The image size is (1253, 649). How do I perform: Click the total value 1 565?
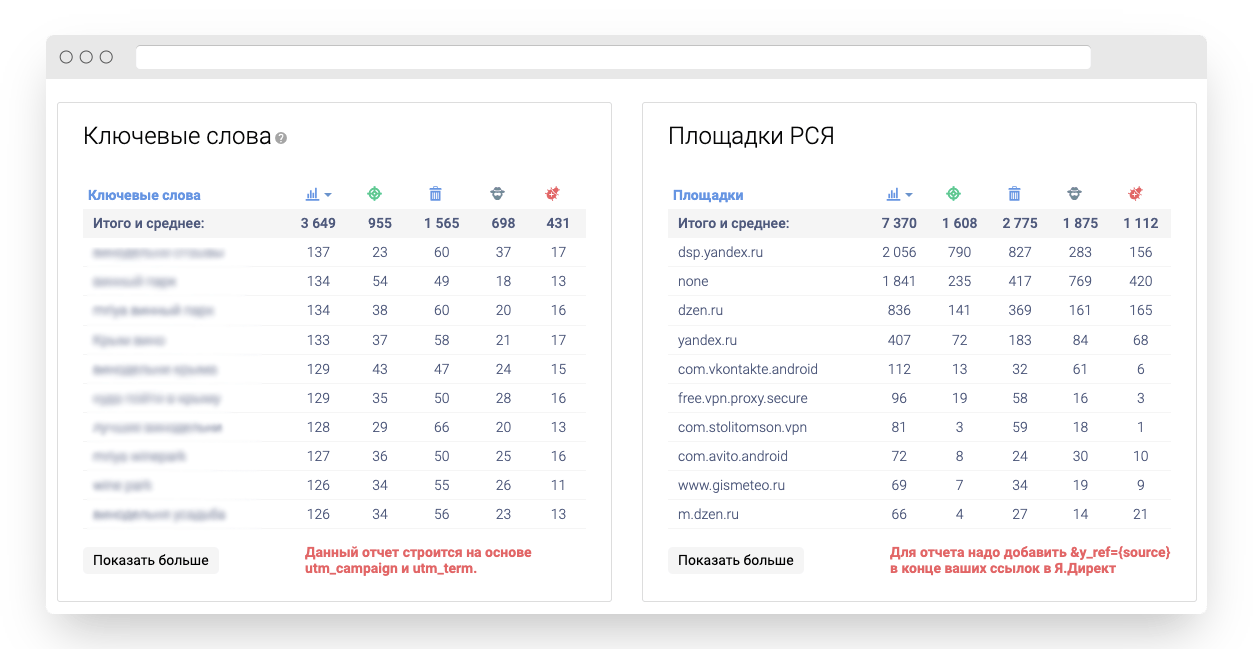click(x=441, y=223)
